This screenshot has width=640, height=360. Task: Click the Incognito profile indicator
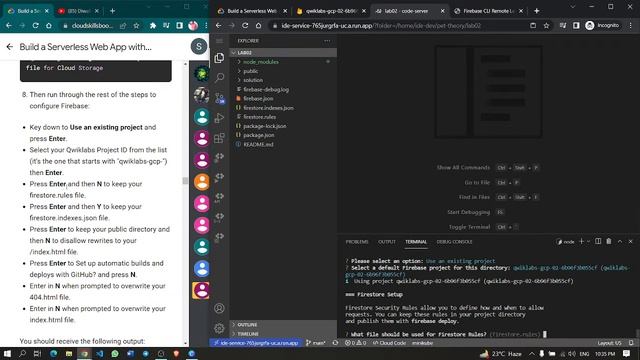point(602,25)
